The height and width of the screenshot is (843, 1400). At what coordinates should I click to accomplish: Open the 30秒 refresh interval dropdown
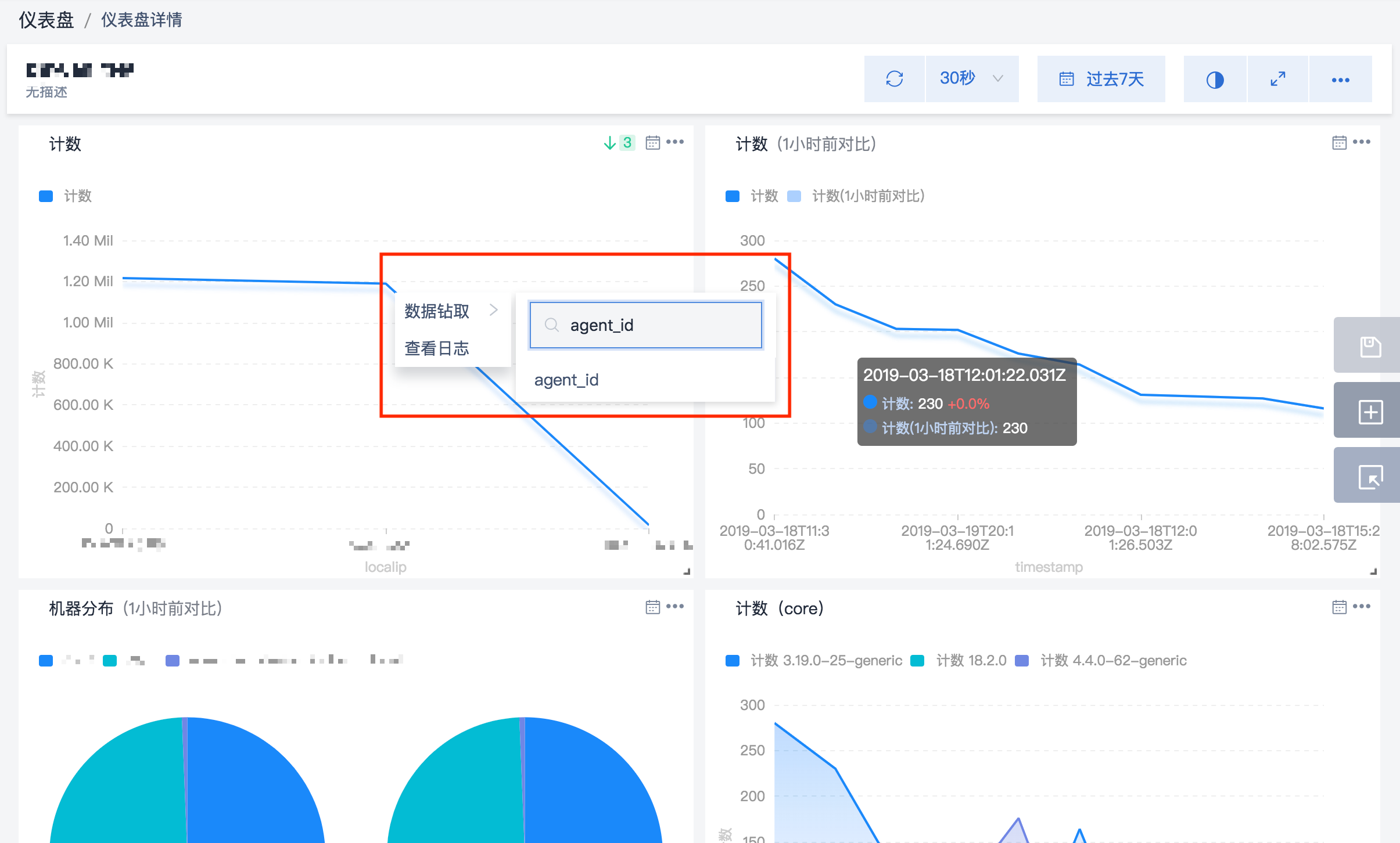point(972,79)
